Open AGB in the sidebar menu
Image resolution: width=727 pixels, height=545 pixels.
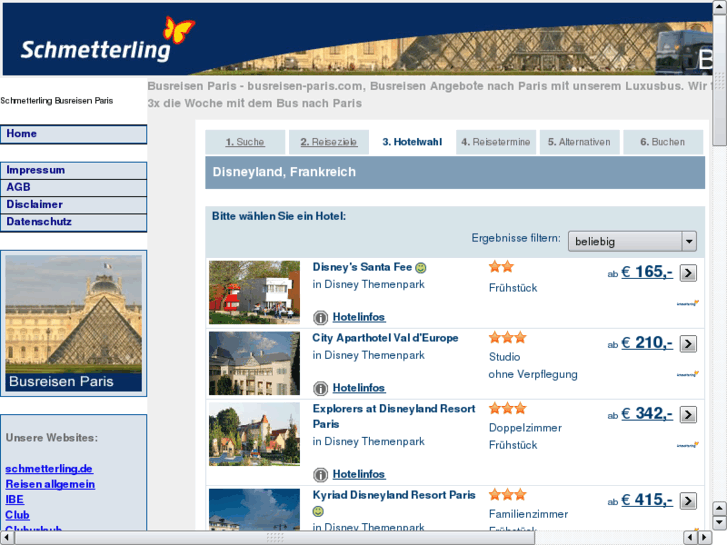pyautogui.click(x=73, y=187)
